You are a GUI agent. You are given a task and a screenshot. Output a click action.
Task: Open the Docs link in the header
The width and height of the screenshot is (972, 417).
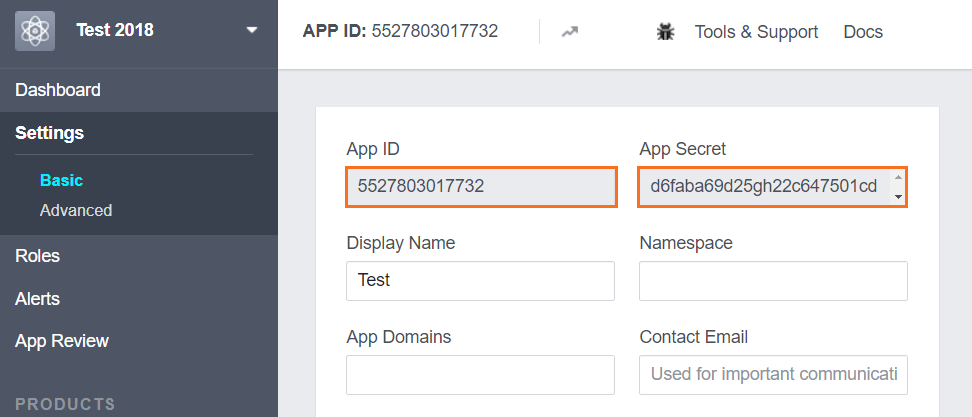tap(863, 32)
